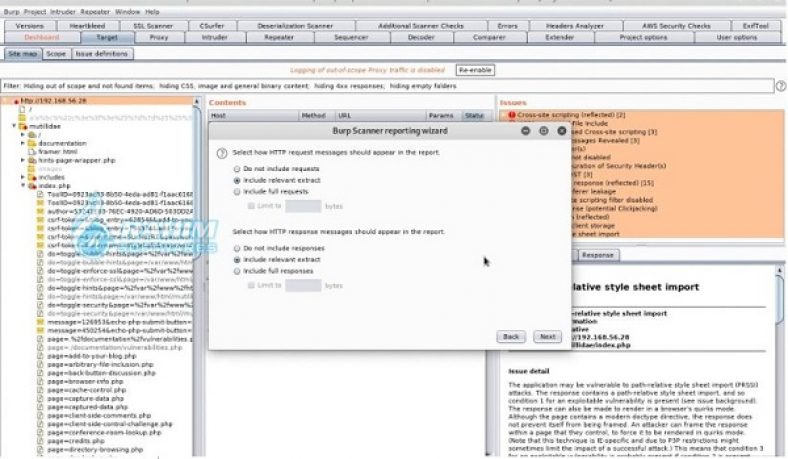Open the Help menu

(x=152, y=12)
